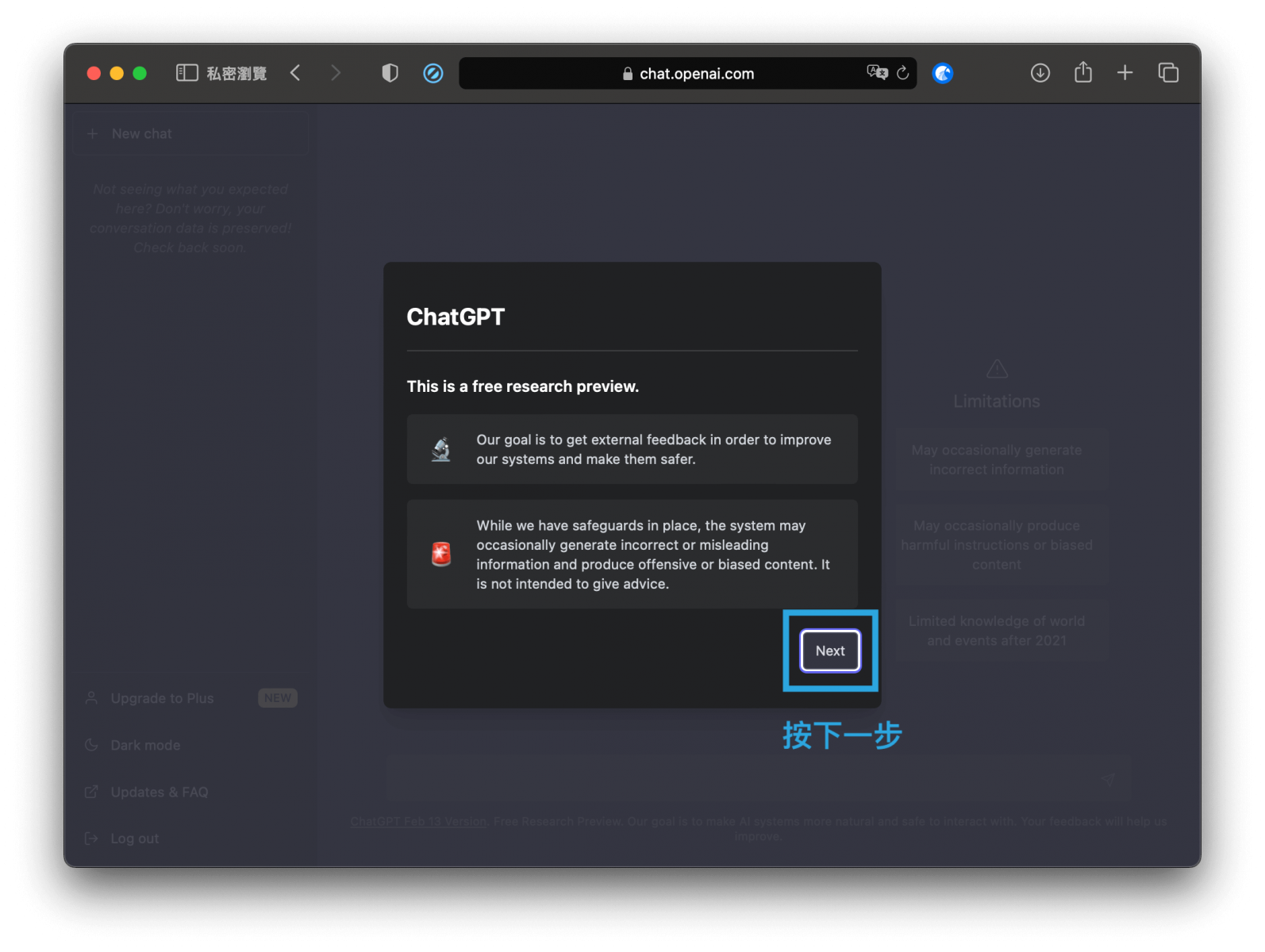
Task: Minimize the Safari window with the yellow button
Action: pos(117,73)
